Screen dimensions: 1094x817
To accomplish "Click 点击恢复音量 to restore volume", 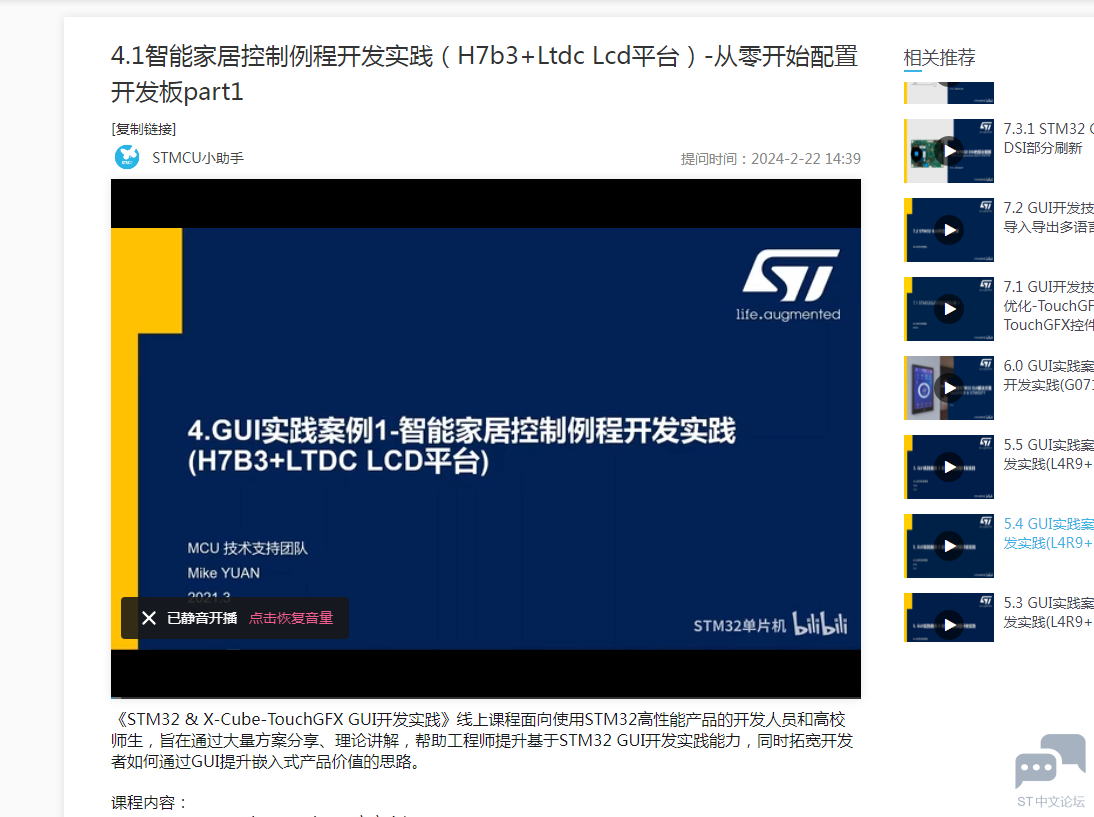I will (291, 618).
